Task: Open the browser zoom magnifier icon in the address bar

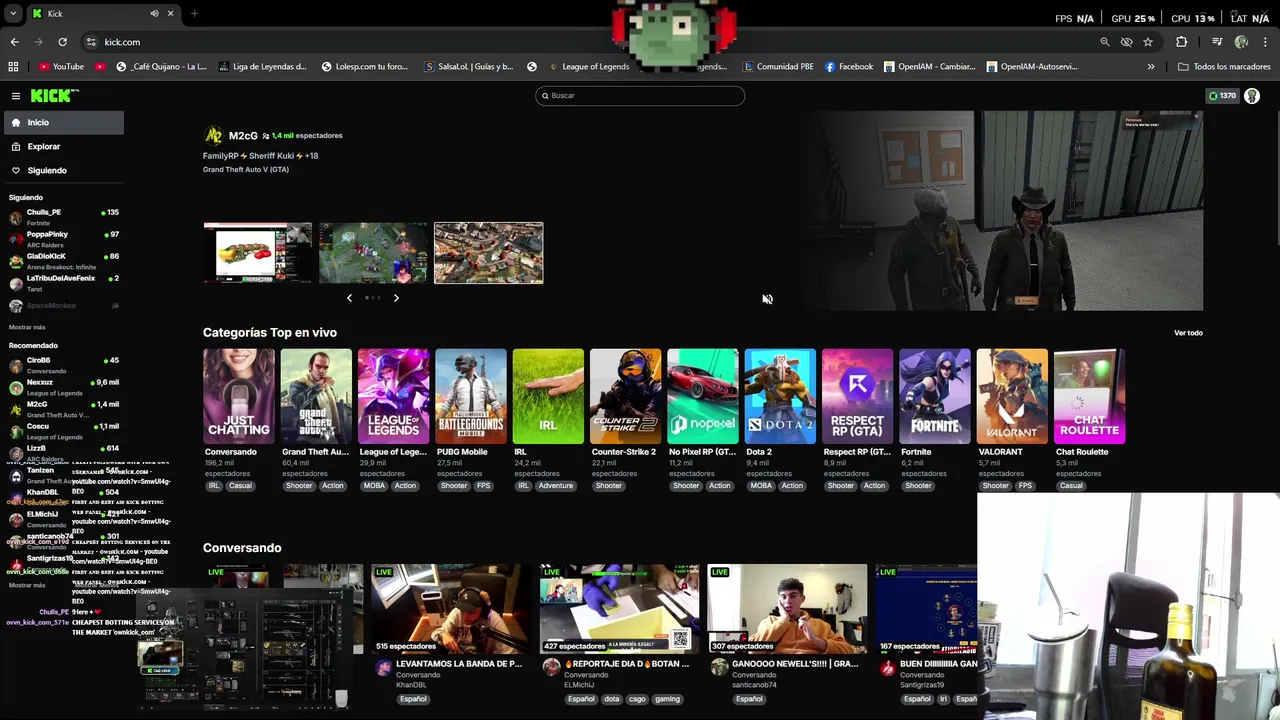Action: 1105,42
